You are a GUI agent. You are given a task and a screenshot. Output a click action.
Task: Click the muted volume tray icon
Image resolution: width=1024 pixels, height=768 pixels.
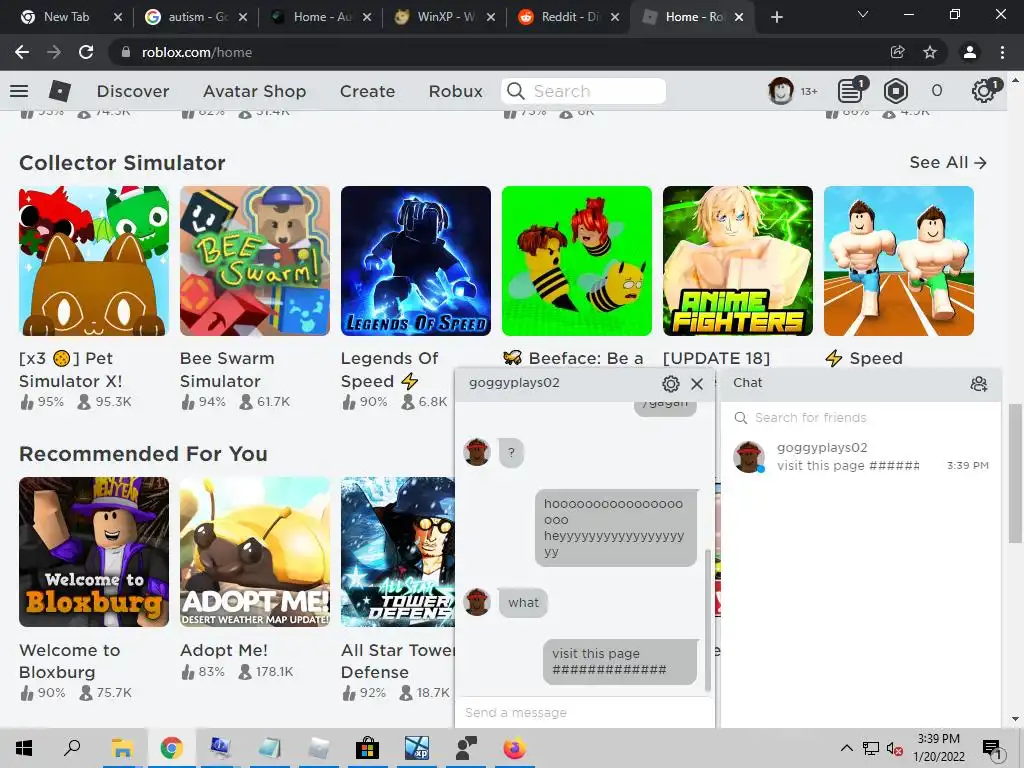click(x=894, y=748)
